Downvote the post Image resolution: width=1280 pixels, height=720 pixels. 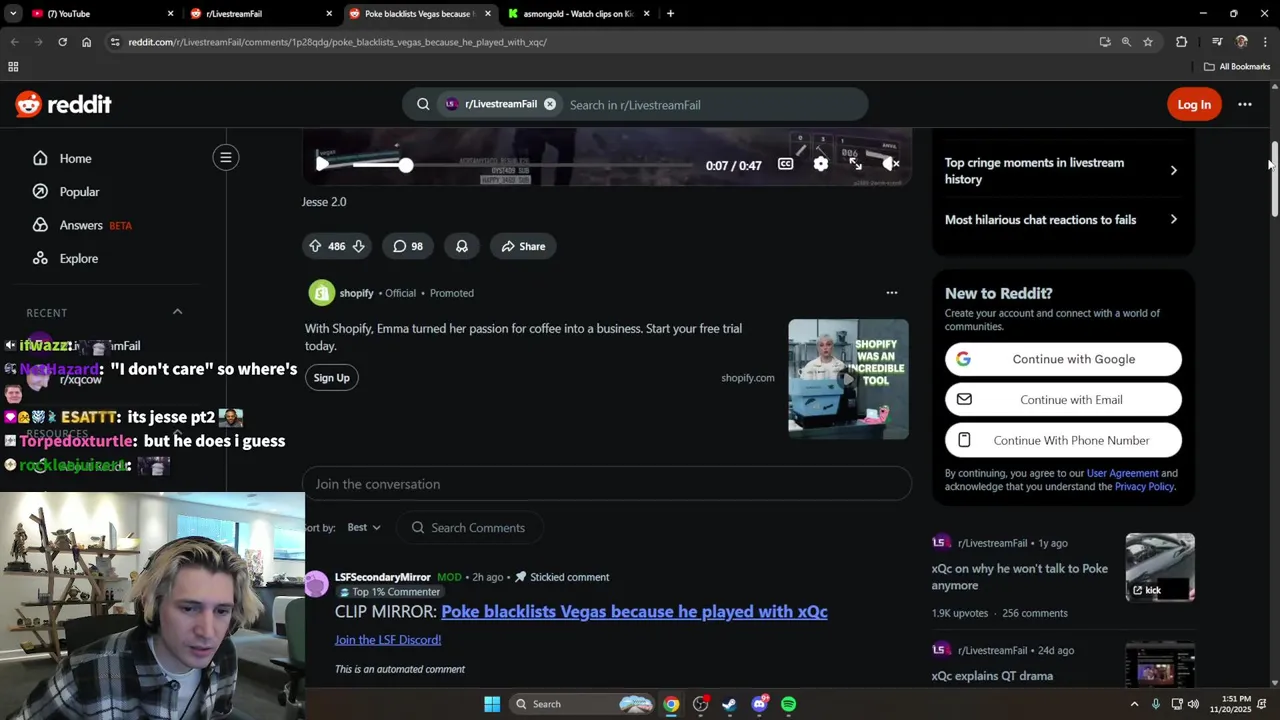(x=358, y=246)
